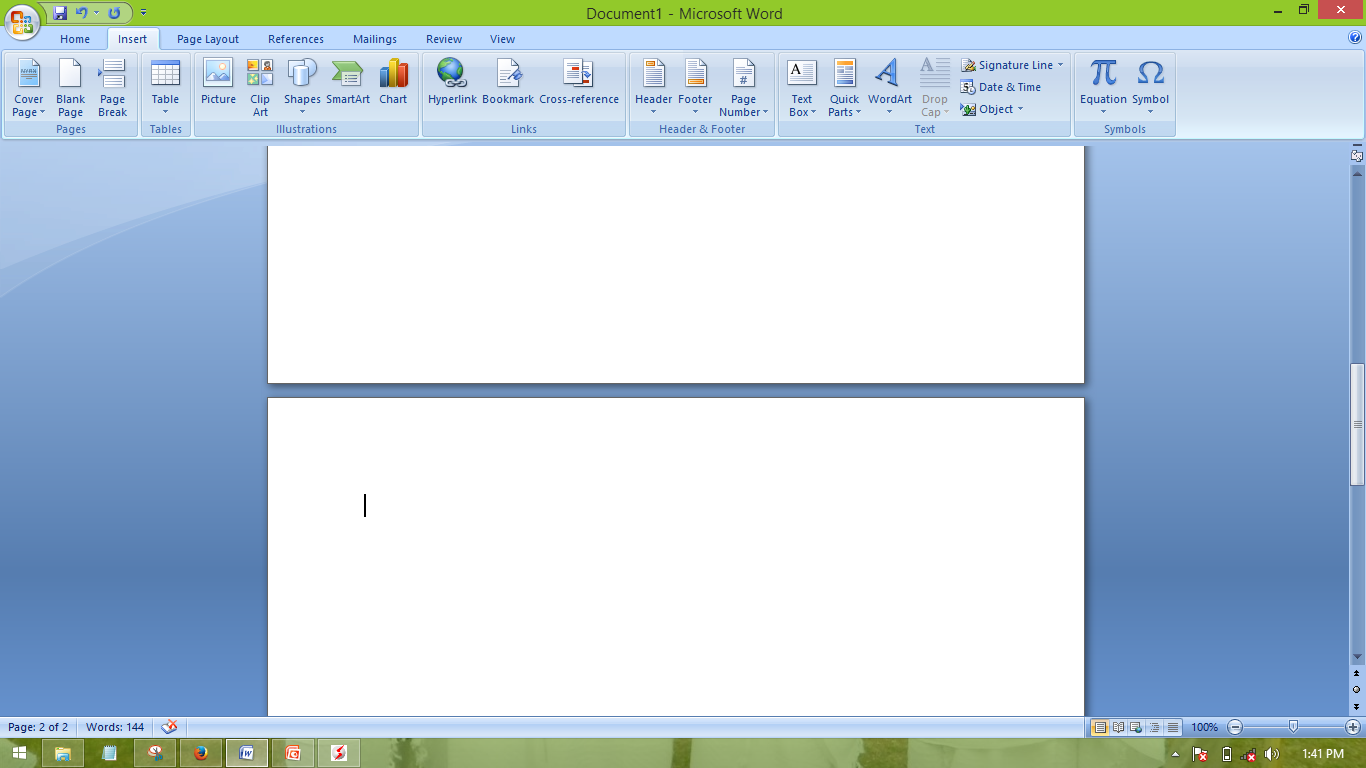Viewport: 1366px width, 768px height.
Task: Expand the Signature Line options
Action: point(1060,65)
